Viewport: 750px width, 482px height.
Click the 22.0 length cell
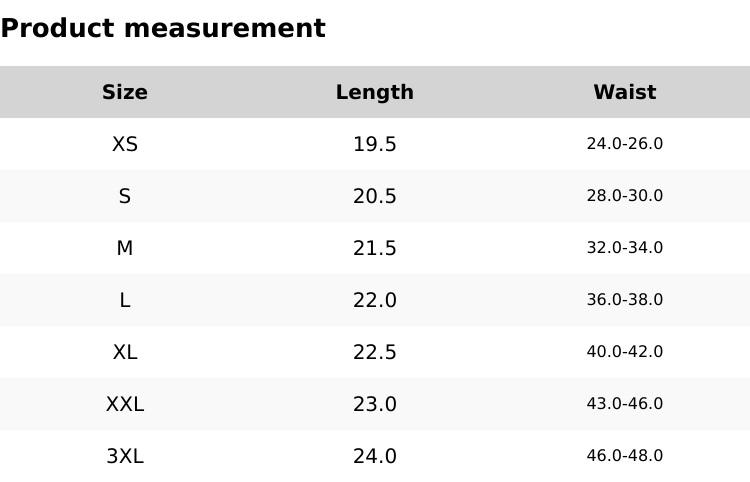coord(375,300)
